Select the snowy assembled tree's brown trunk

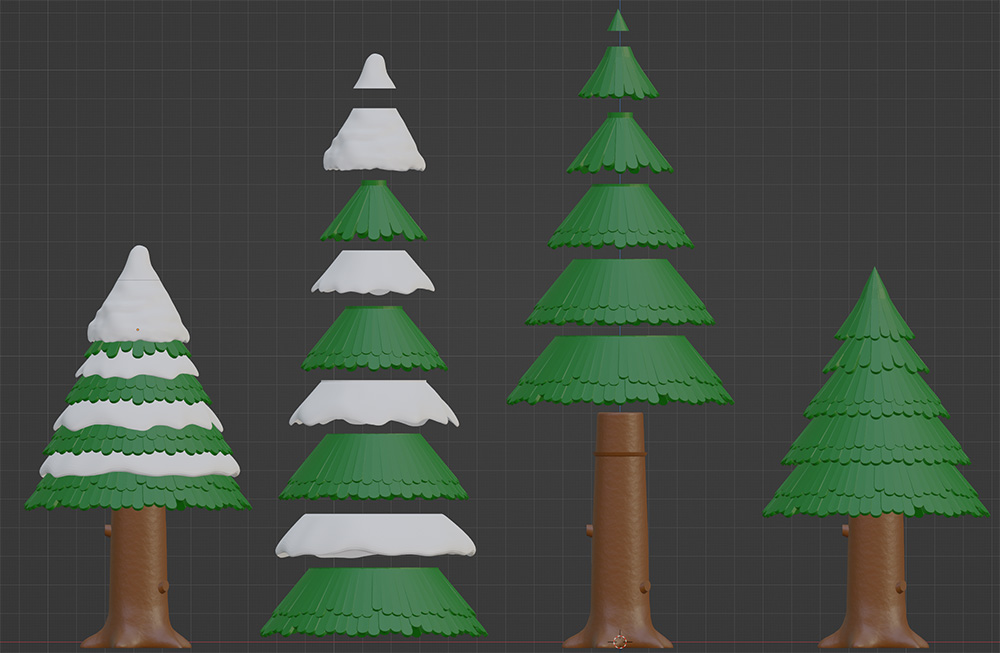137,577
